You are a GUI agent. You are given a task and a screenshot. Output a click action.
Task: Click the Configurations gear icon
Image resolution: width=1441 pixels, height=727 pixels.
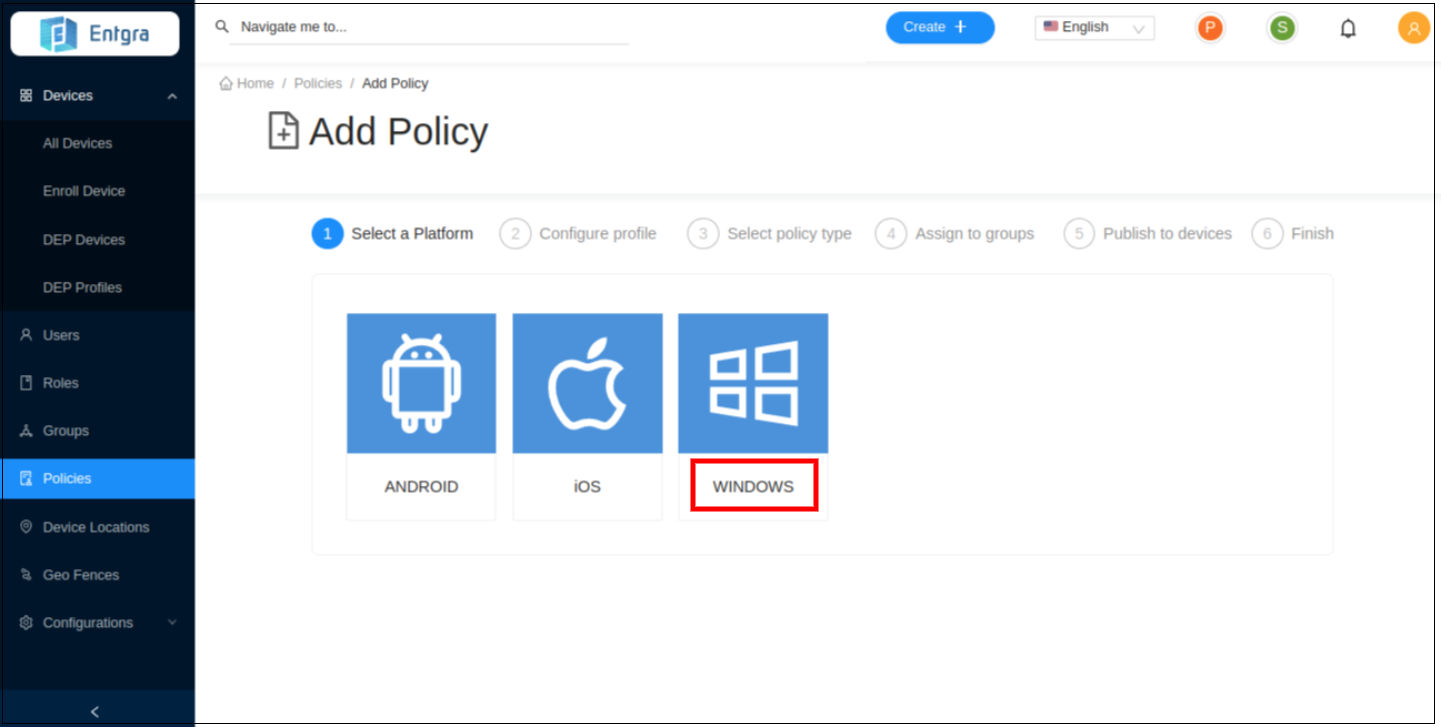26,622
